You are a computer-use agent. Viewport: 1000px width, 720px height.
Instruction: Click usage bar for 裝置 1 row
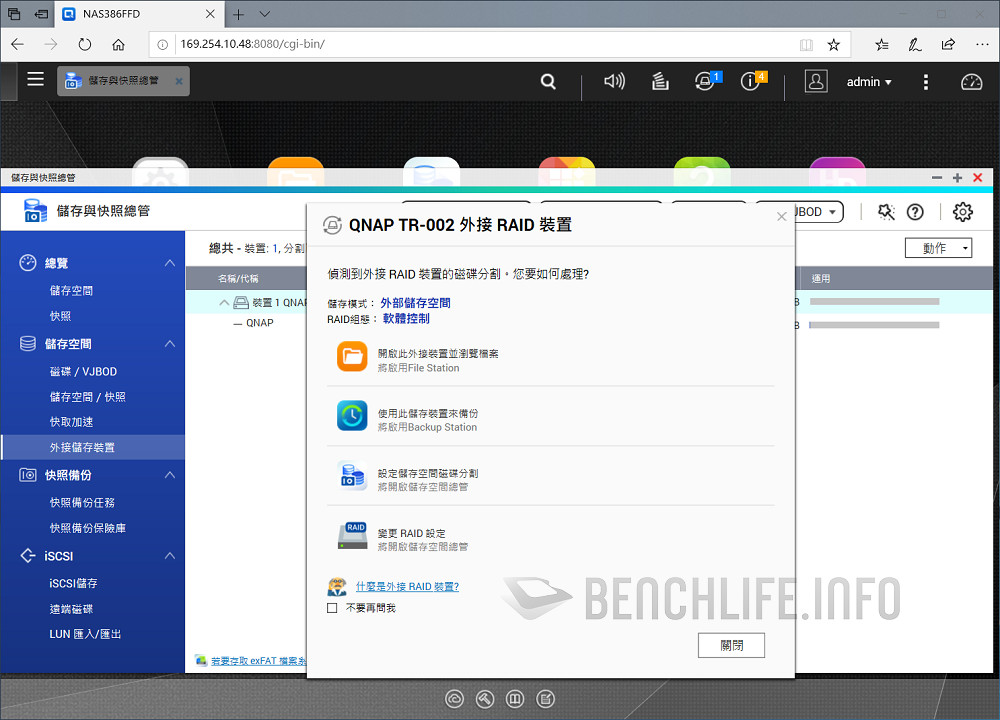(874, 301)
